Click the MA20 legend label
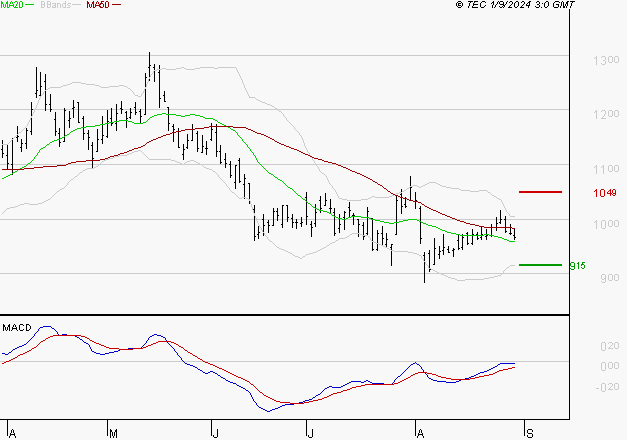The height and width of the screenshot is (440, 627). 11,5
